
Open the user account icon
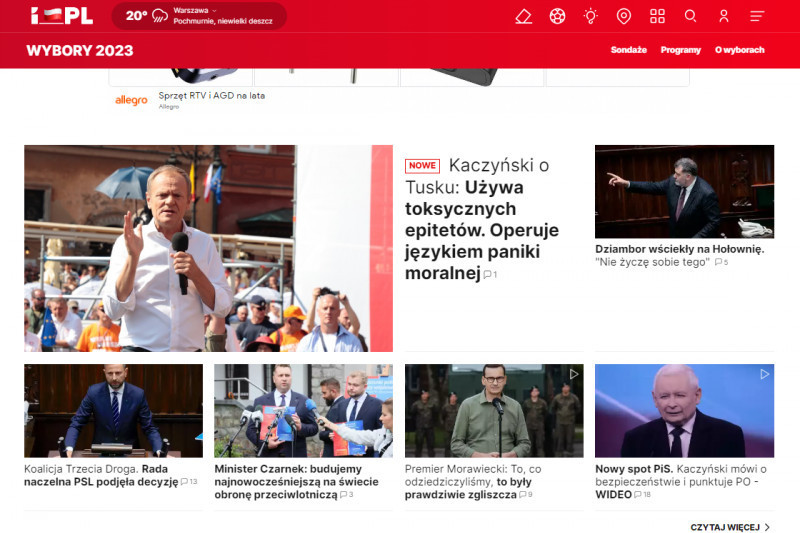coord(723,16)
